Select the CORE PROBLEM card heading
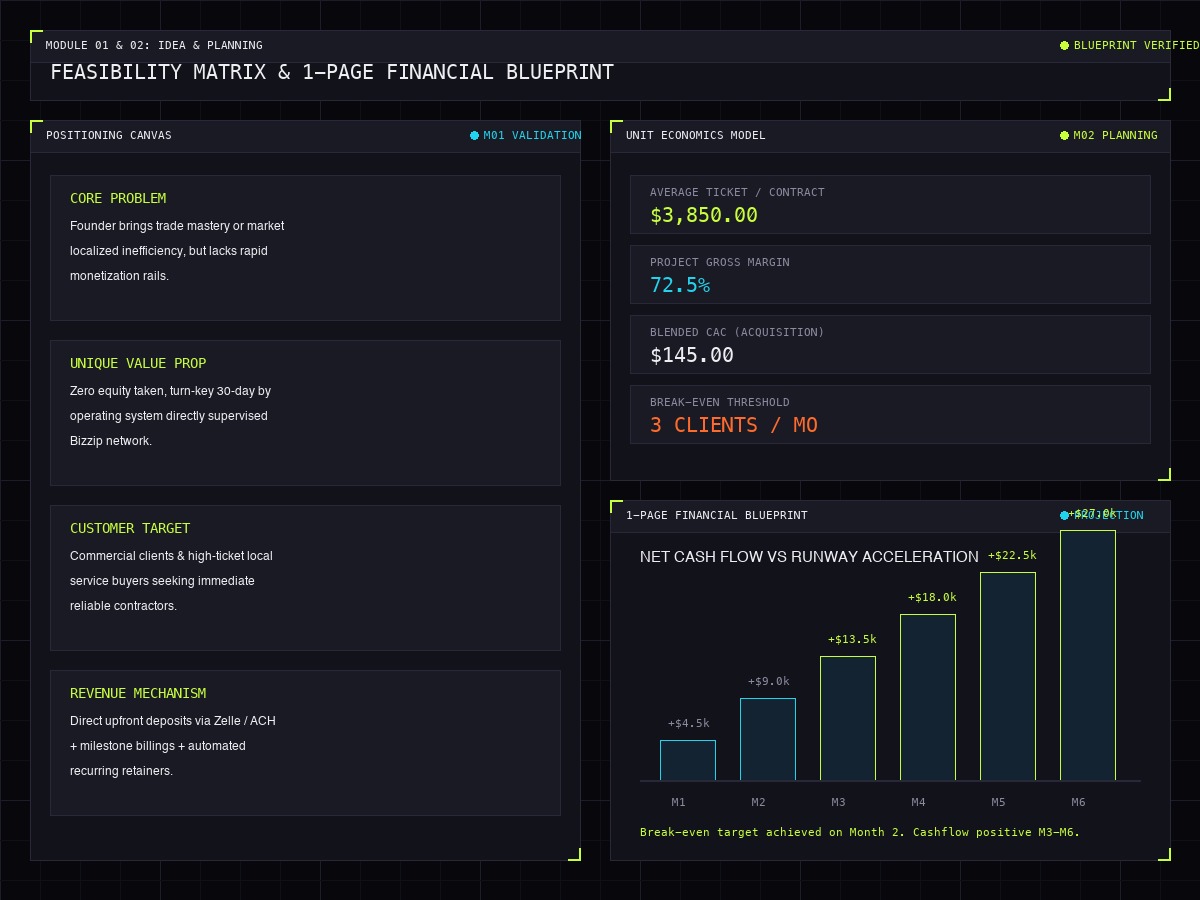 point(118,198)
